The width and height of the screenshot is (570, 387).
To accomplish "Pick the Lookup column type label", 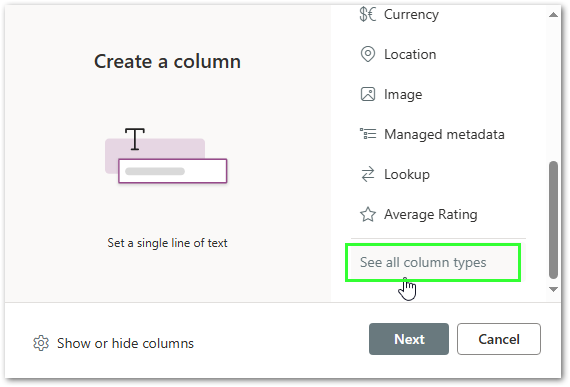I will [407, 174].
